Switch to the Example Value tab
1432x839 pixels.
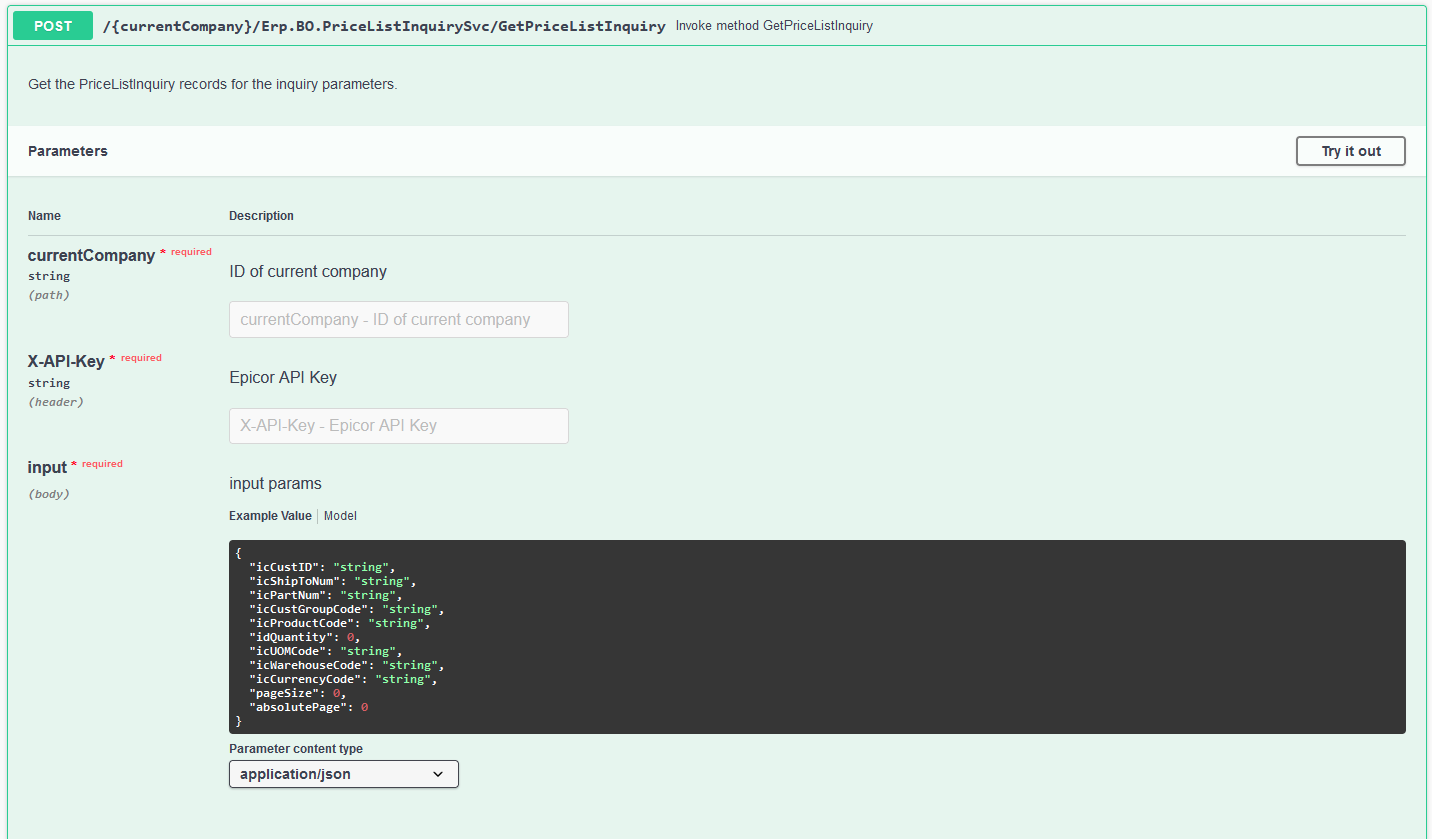coord(270,516)
